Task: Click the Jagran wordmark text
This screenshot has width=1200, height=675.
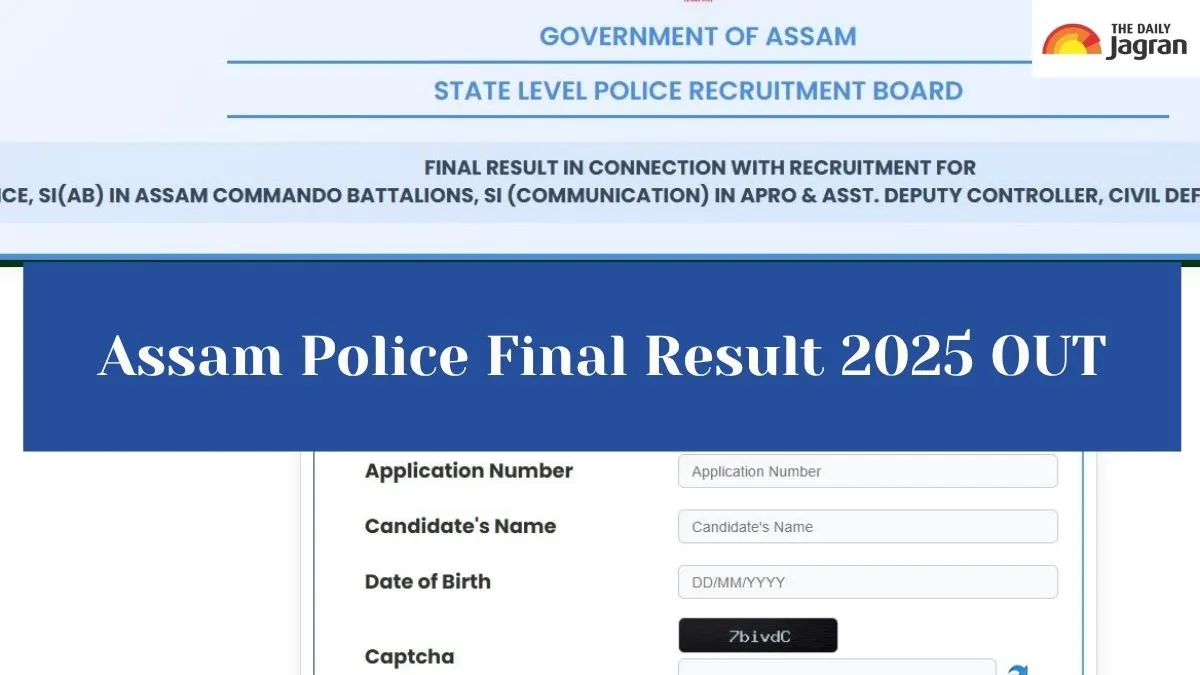Action: pyautogui.click(x=1147, y=47)
